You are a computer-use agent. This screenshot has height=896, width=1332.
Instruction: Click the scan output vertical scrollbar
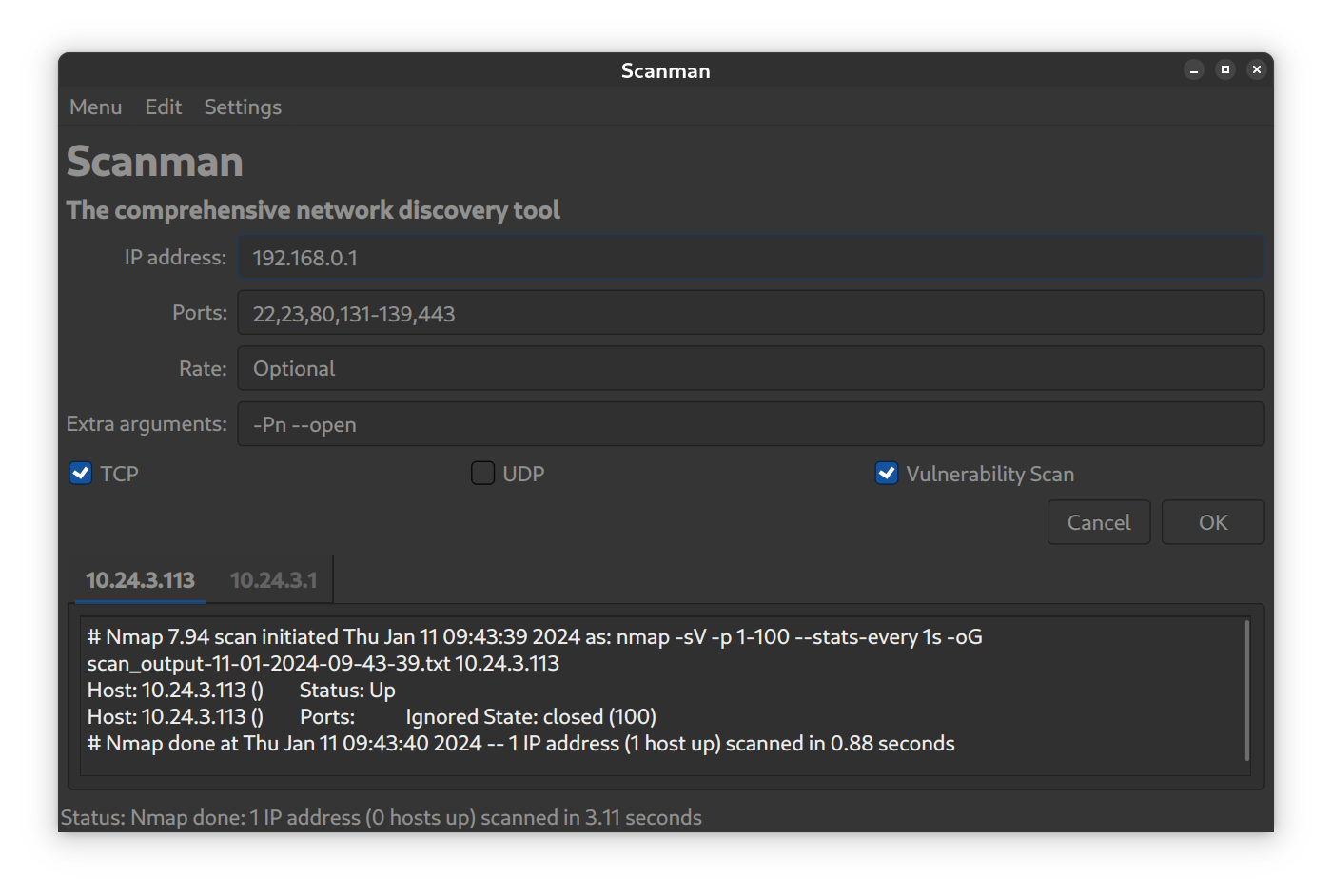1246,691
